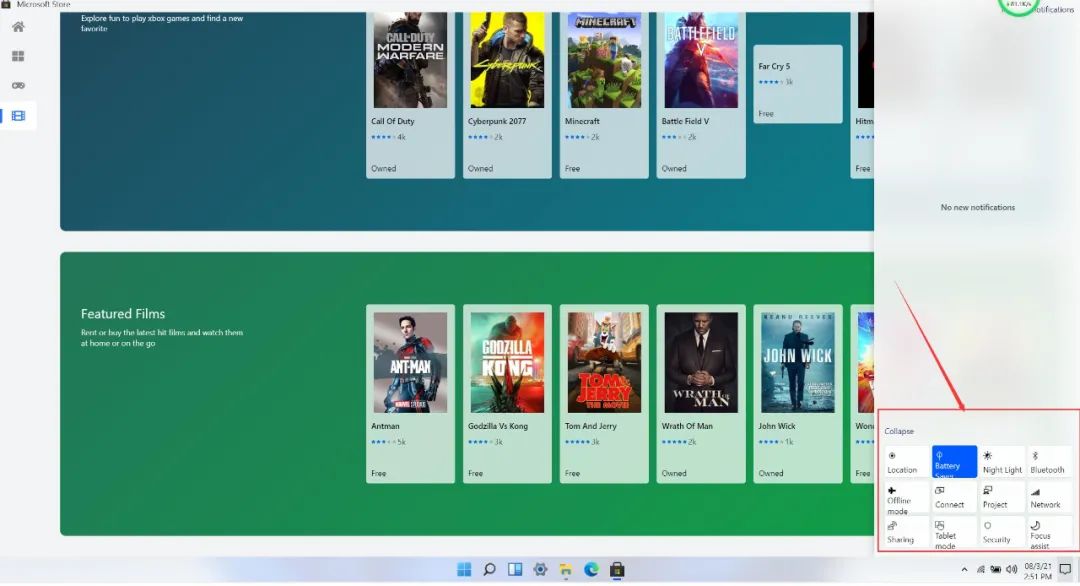Click the Connect quick action tile
1080x586 pixels.
pyautogui.click(x=954, y=497)
